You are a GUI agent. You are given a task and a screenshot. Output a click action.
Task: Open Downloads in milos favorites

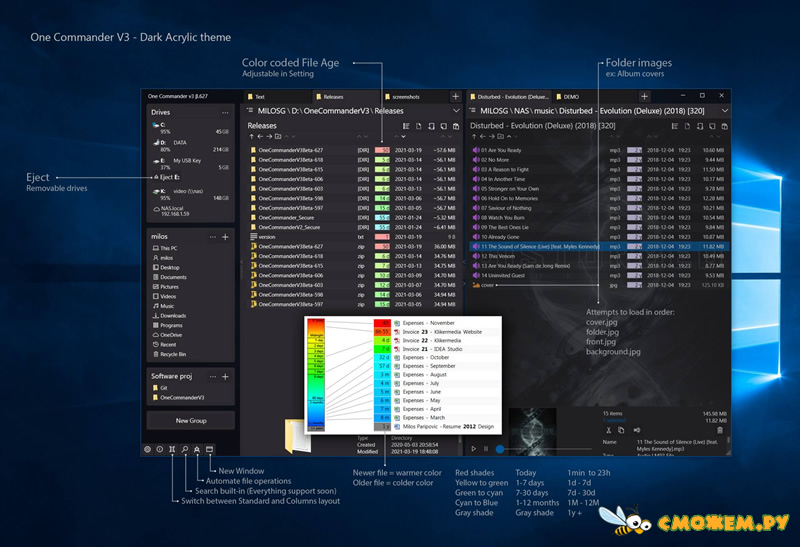point(169,315)
